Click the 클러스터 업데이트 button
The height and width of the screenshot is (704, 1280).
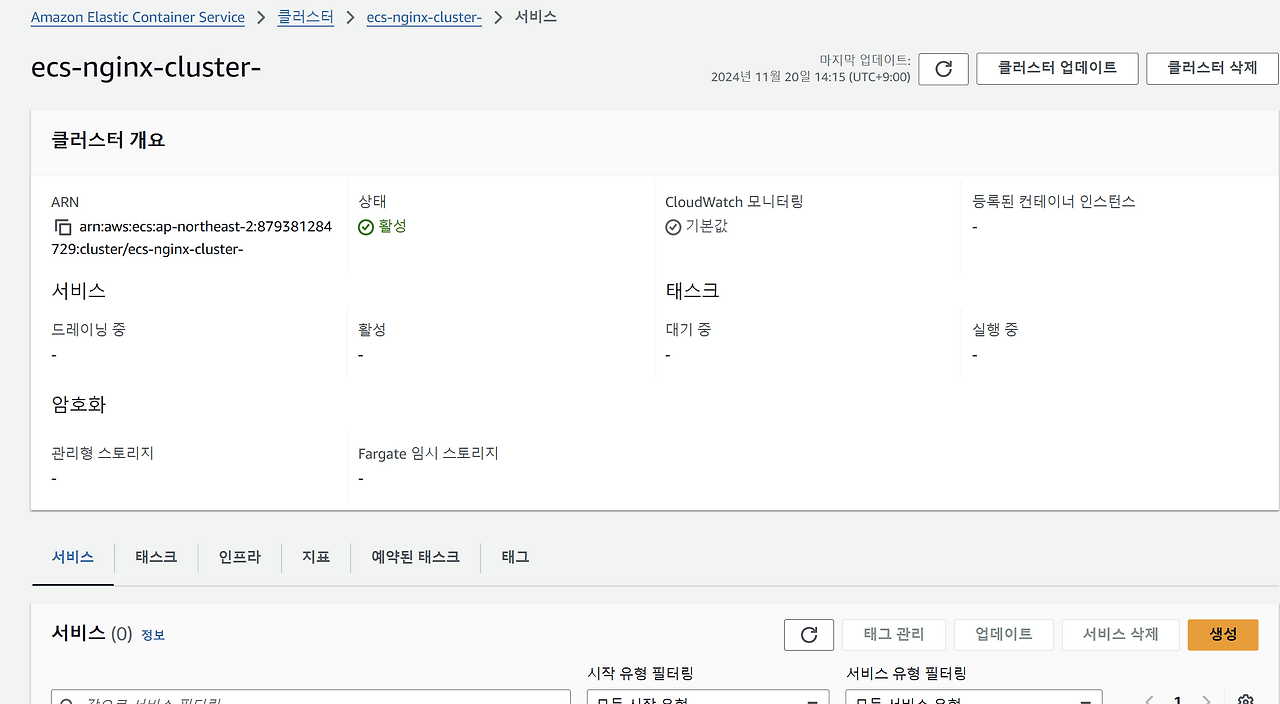[x=1057, y=69]
